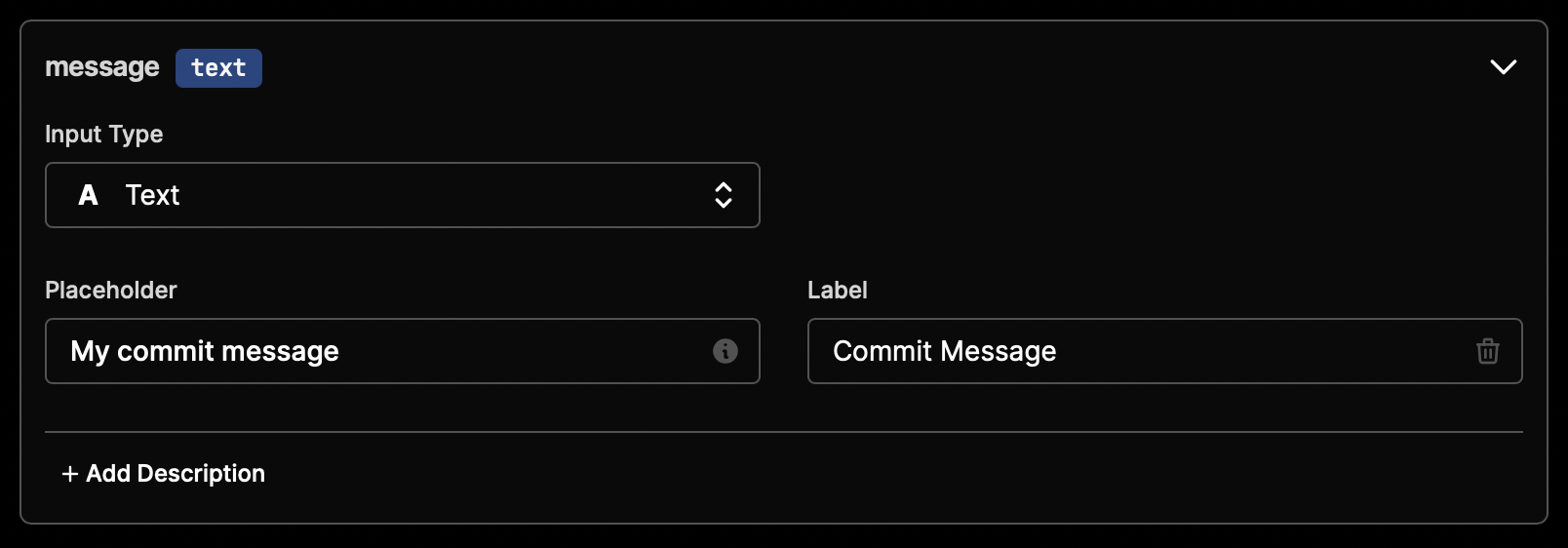The image size is (1568, 548).
Task: Focus the Label input field
Action: 1164,351
